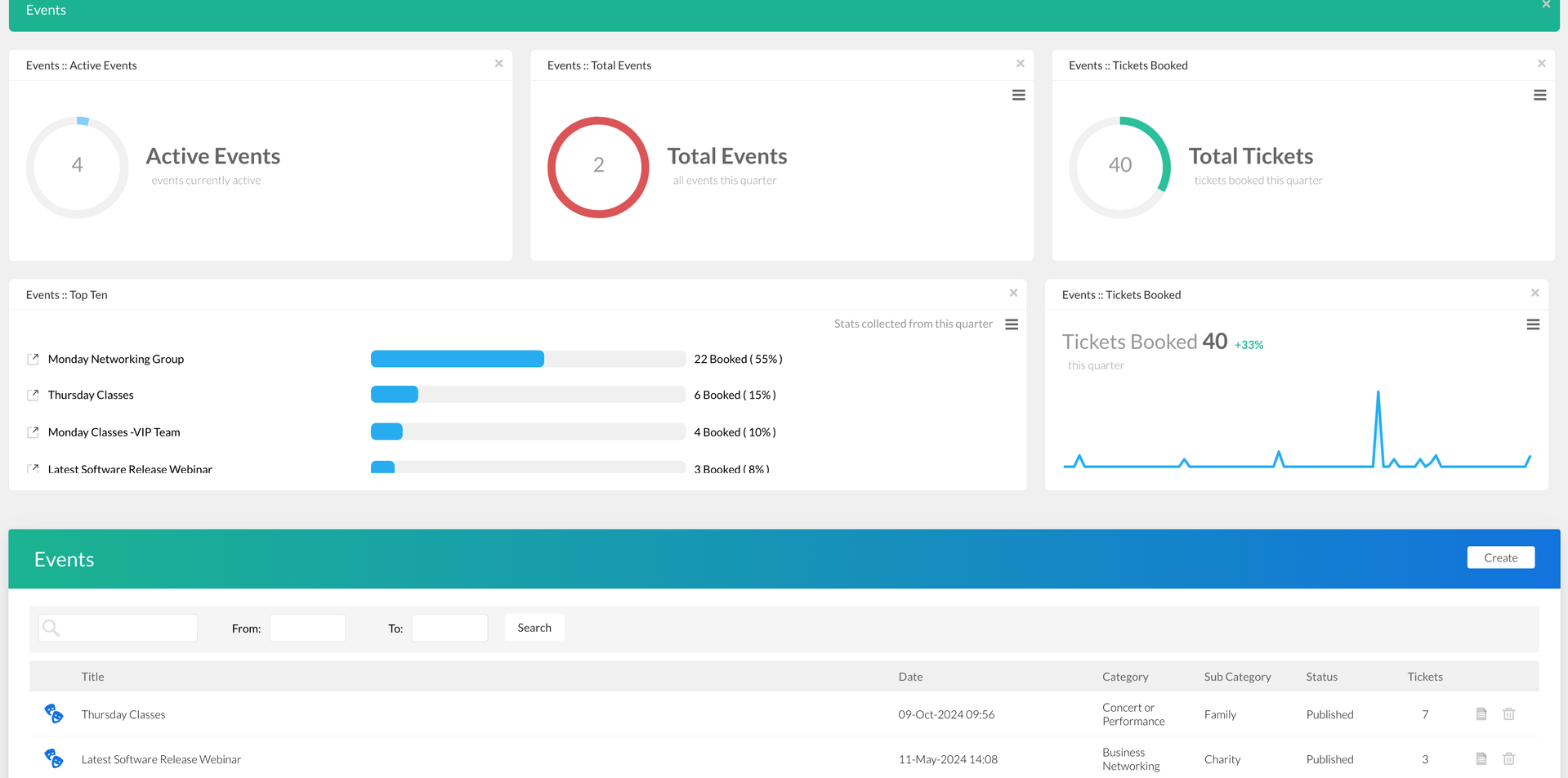Screen dimensions: 1568x778
Task: Click the Search button
Action: click(x=534, y=628)
